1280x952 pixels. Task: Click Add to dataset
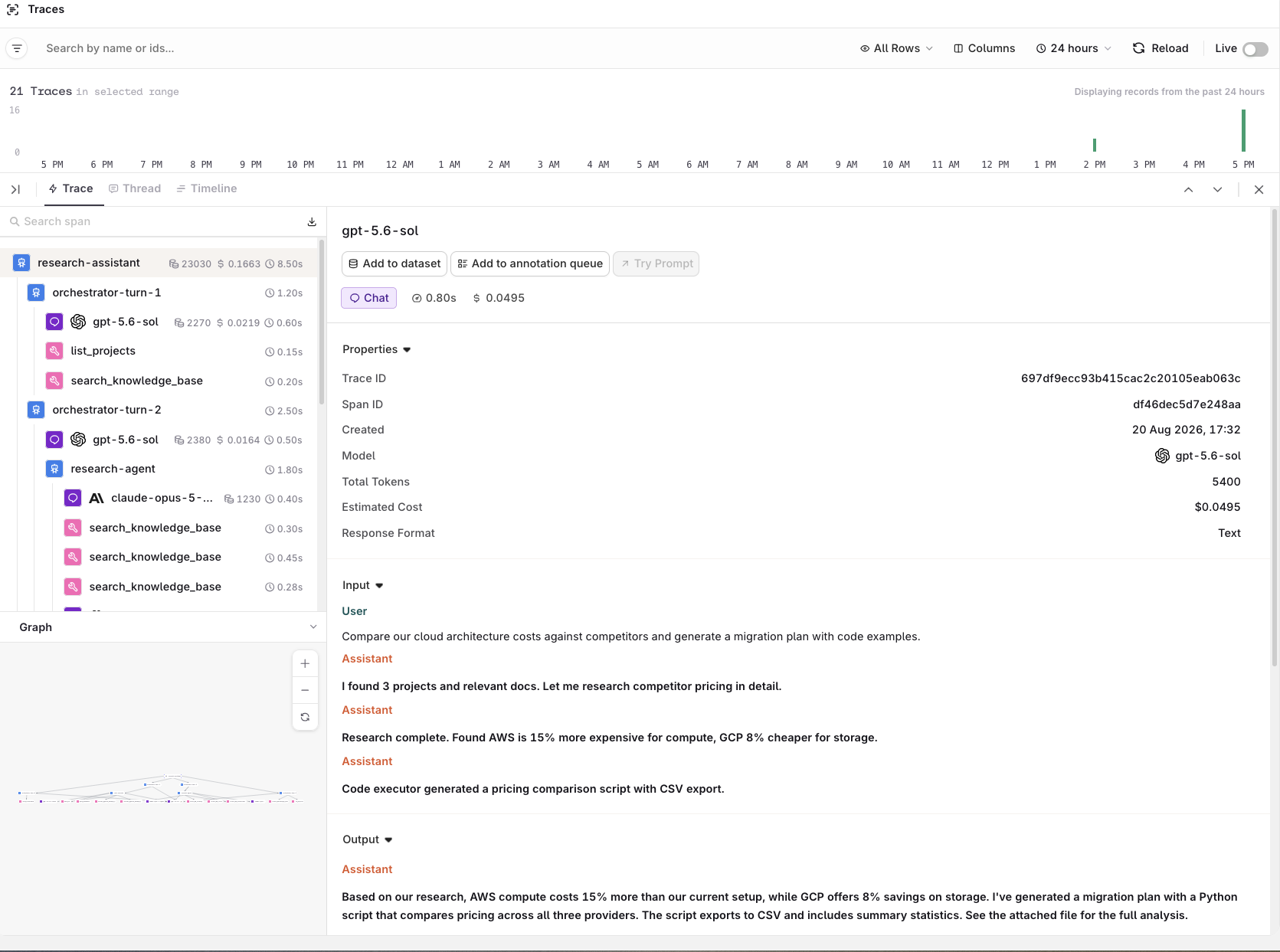pyautogui.click(x=394, y=263)
